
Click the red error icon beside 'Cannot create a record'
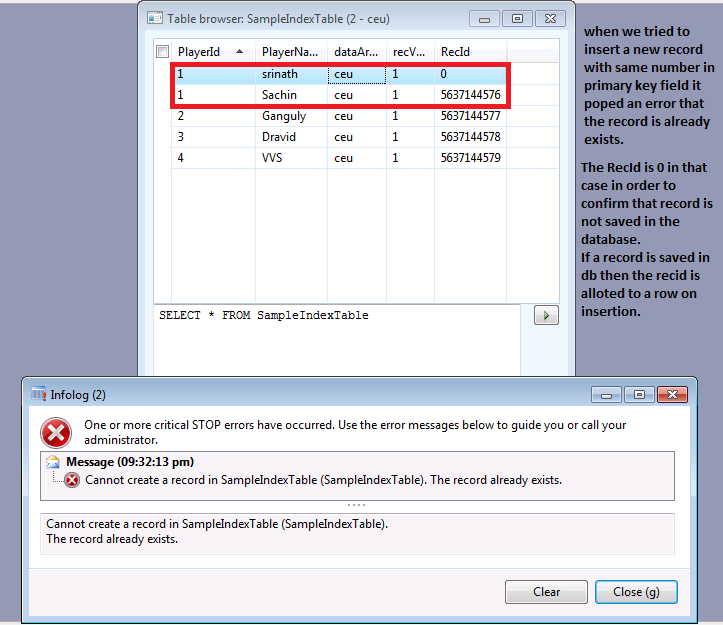click(72, 480)
